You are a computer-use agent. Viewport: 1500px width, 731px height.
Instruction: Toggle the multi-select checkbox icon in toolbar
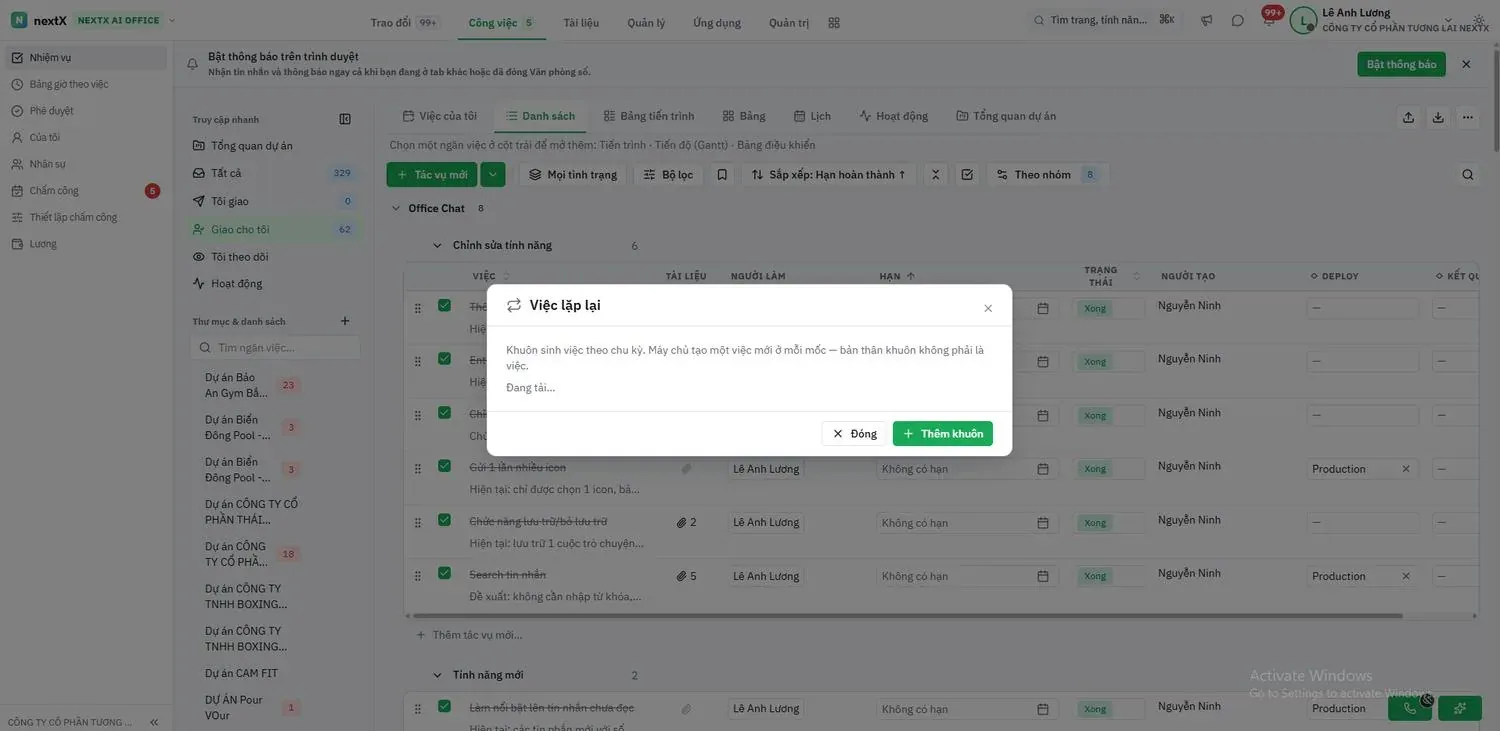click(x=967, y=174)
